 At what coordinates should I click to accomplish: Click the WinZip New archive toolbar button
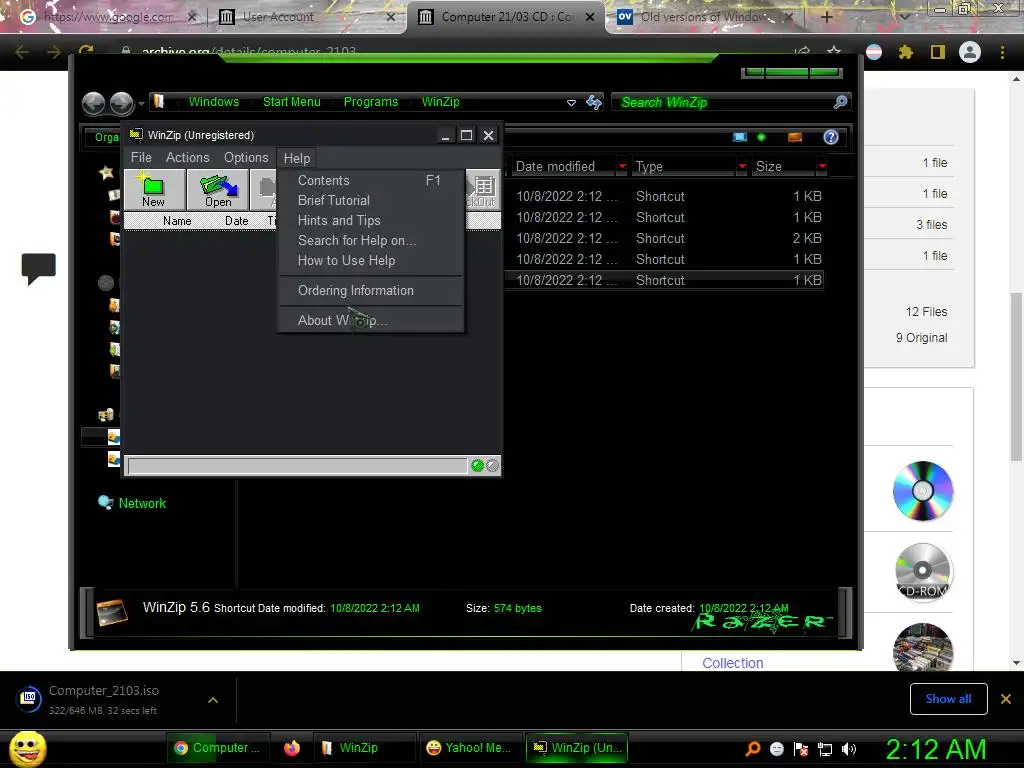pyautogui.click(x=154, y=189)
